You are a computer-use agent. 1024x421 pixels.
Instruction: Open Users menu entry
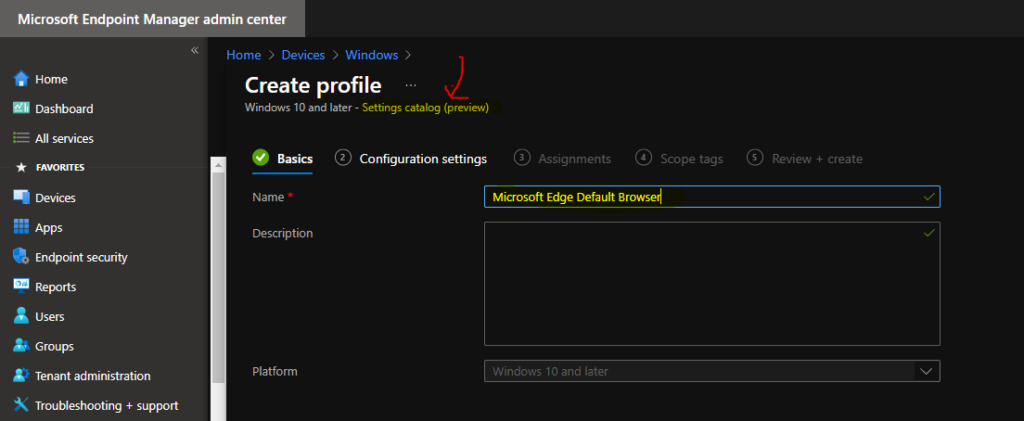[x=50, y=317]
